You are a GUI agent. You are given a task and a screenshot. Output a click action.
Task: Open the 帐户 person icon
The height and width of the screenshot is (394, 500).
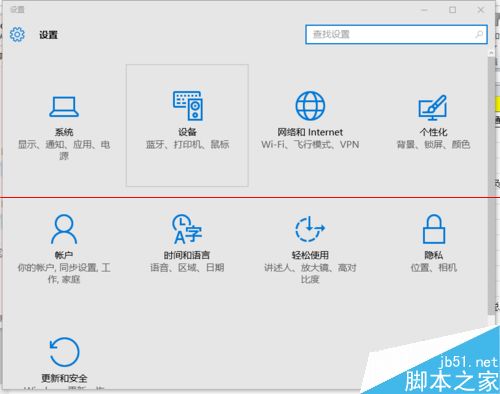[64, 229]
